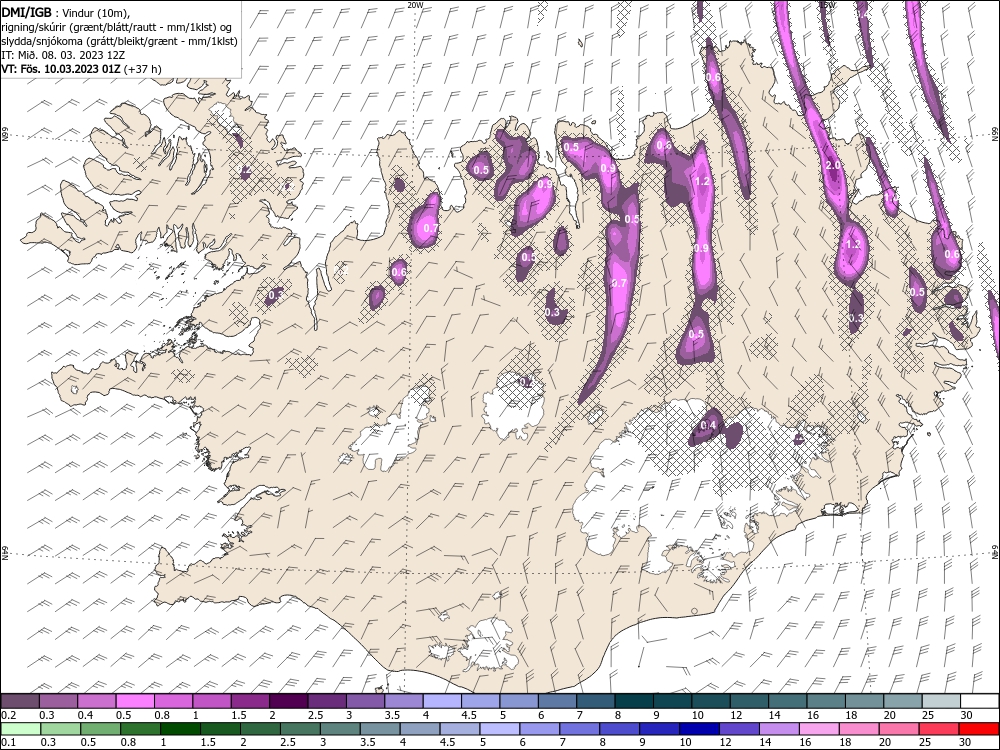The width and height of the screenshot is (1000, 750).
Task: Select the red-pink rain swatch labeled 25
Action: pos(939,729)
